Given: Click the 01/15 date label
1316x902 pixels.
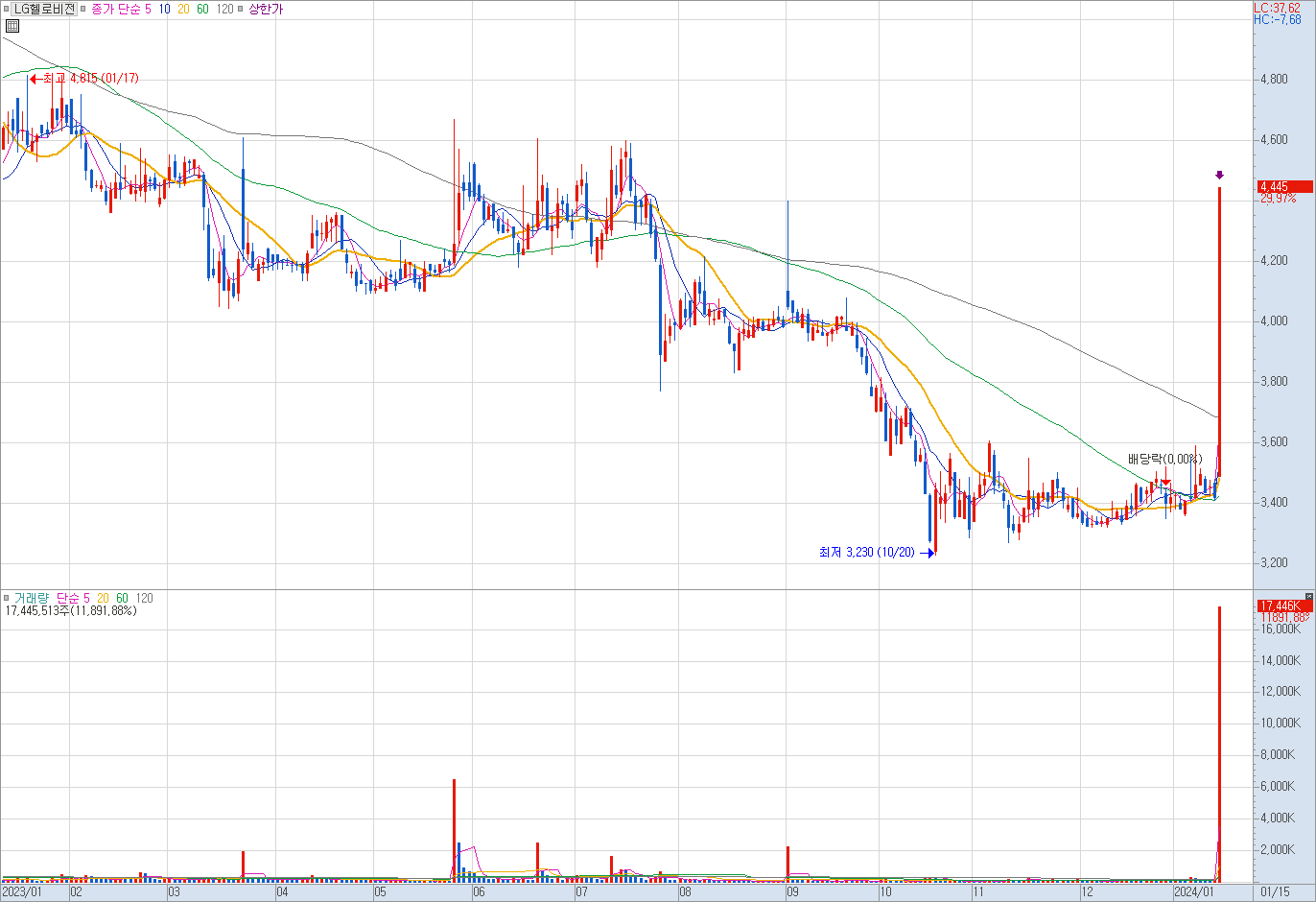Looking at the screenshot, I should coord(1275,892).
